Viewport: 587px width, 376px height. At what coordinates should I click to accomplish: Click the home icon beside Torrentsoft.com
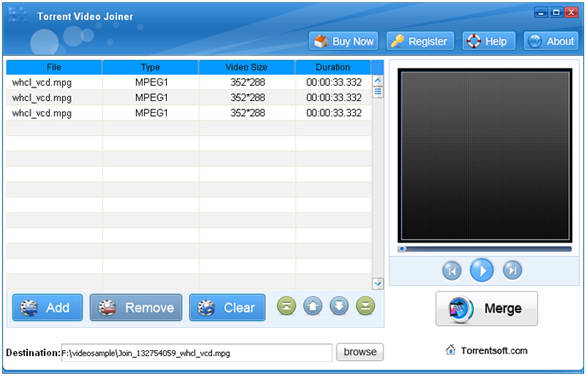click(x=451, y=350)
